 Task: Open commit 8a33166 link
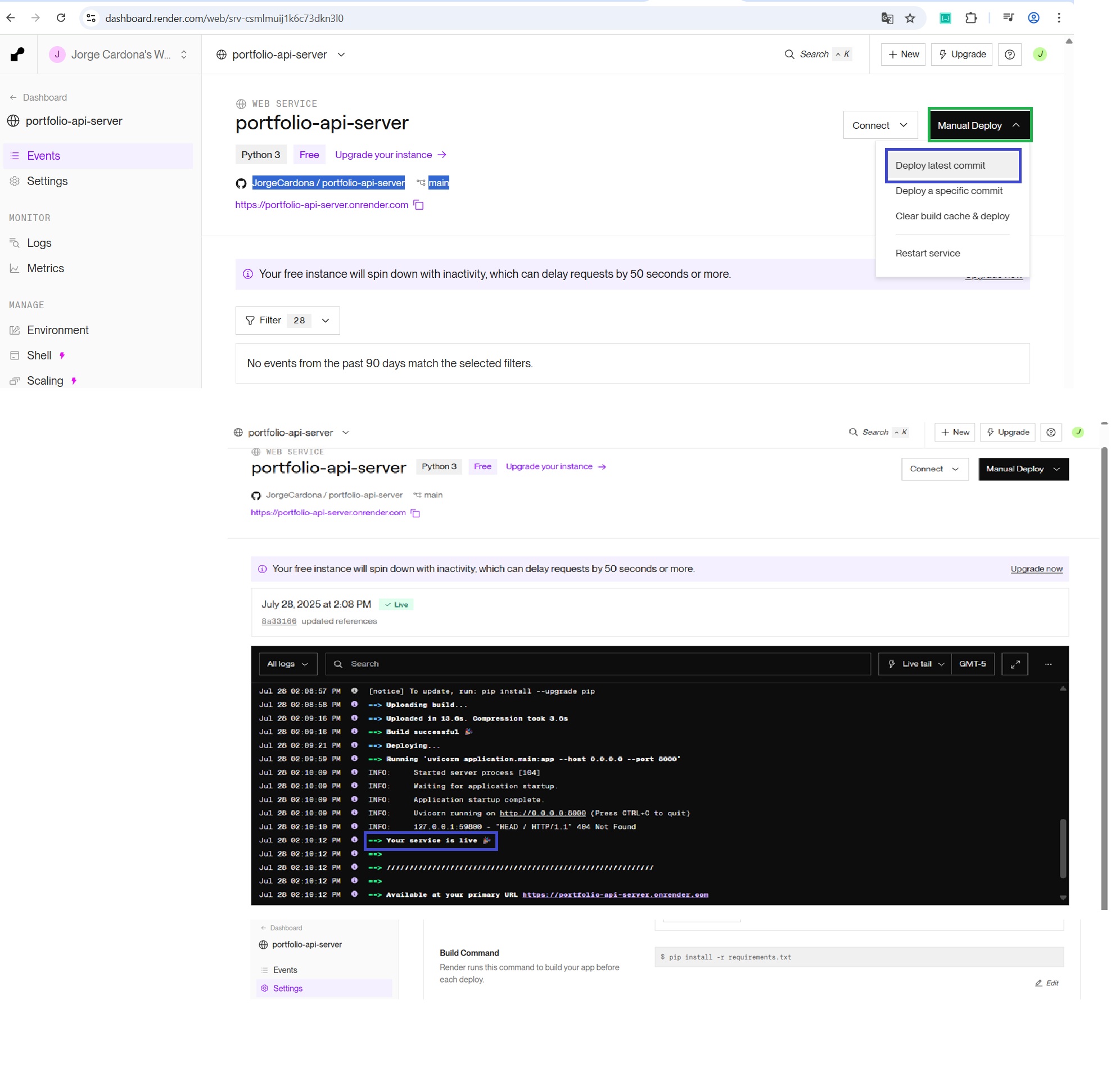(279, 621)
